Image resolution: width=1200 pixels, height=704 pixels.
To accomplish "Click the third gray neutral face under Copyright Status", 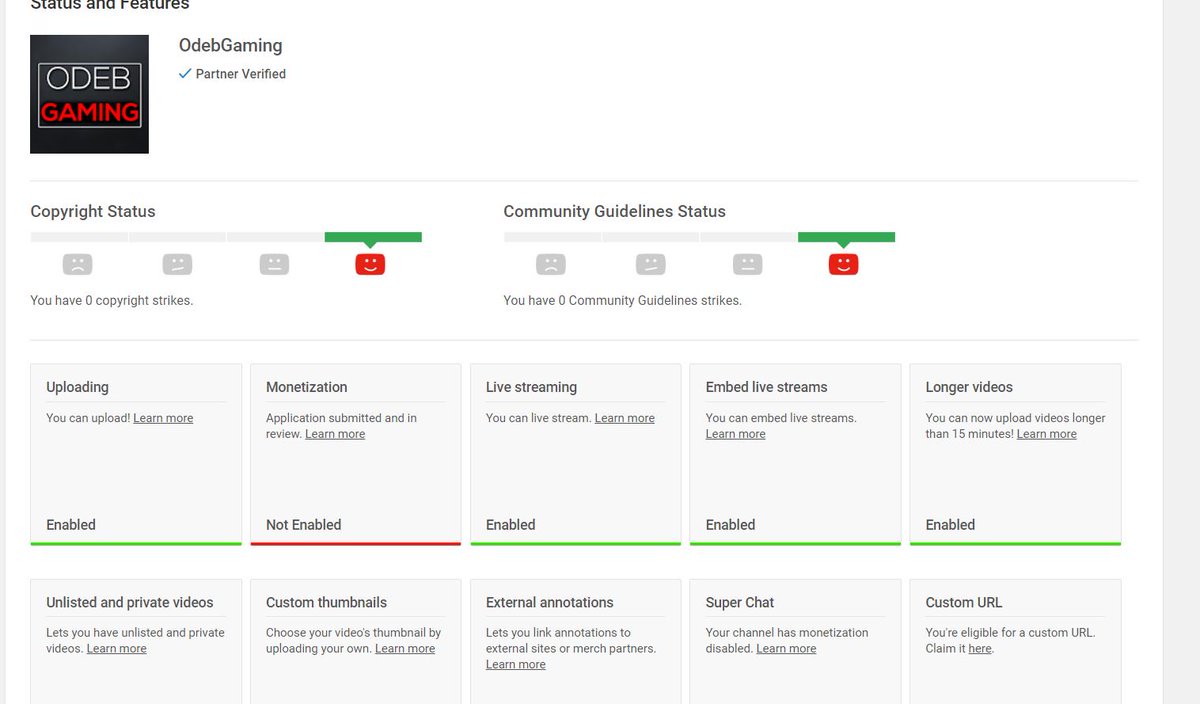I will [x=274, y=264].
